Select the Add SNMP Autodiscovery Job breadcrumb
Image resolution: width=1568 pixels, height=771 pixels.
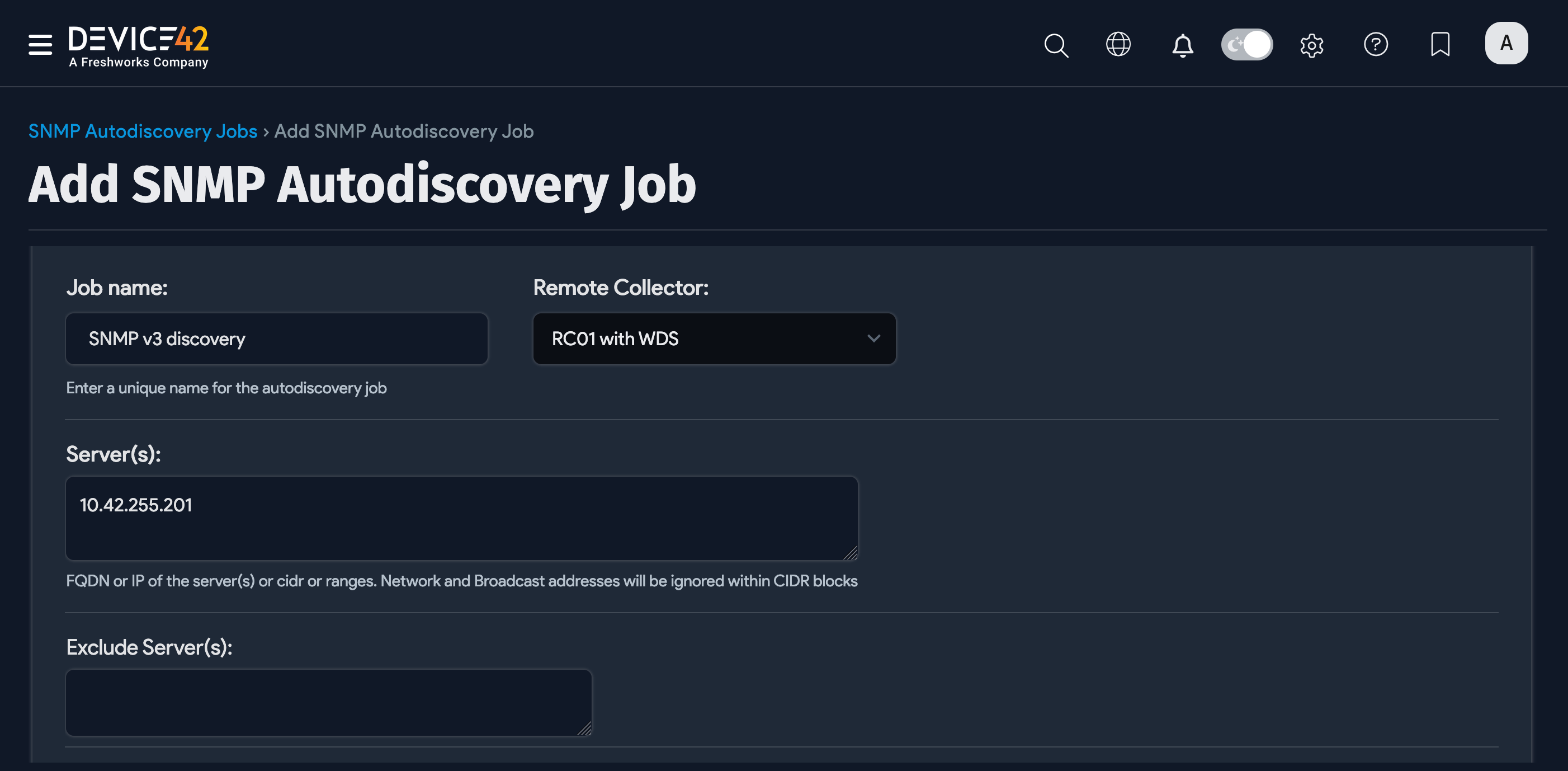coord(404,131)
